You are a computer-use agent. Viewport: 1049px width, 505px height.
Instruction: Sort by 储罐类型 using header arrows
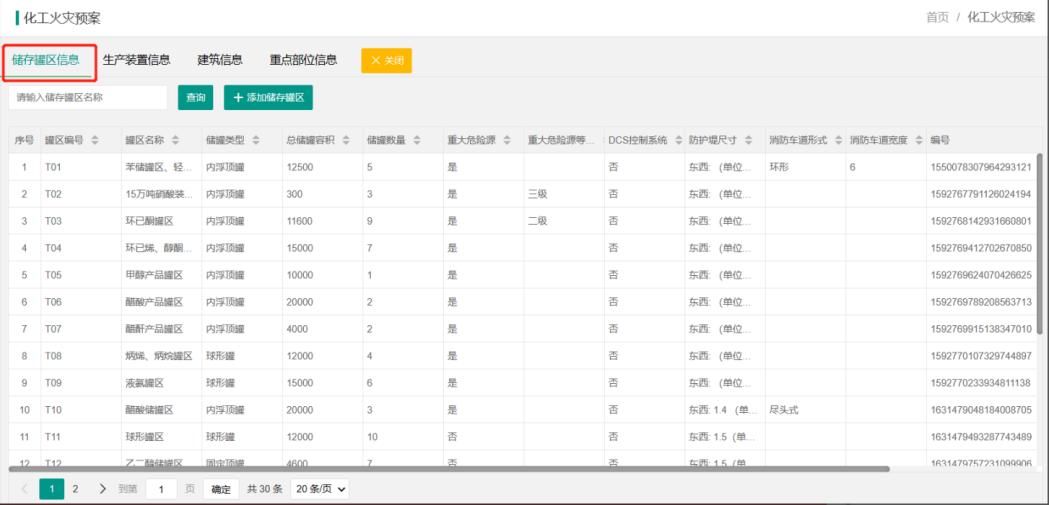pos(256,140)
